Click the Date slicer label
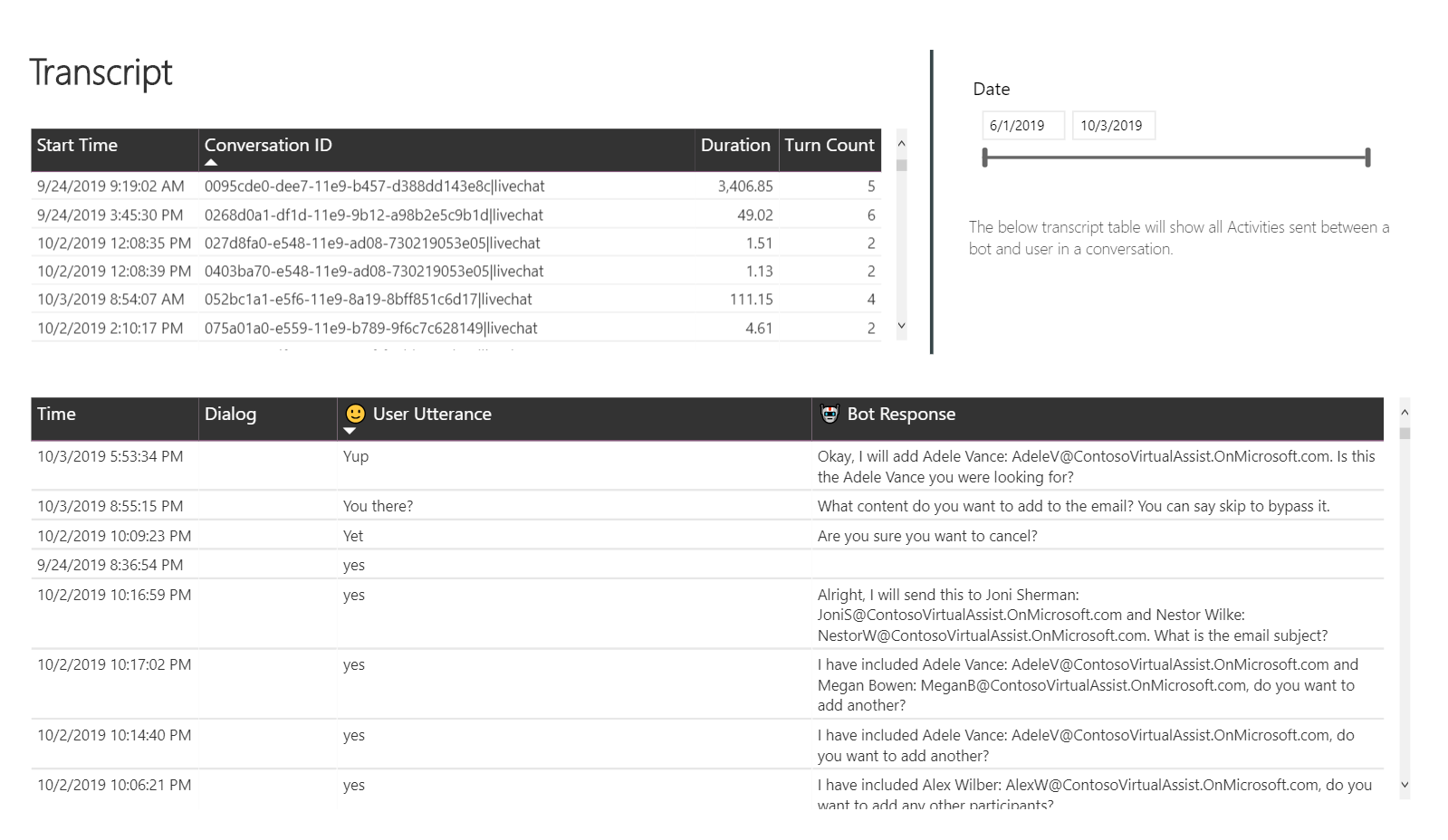Image resolution: width=1448 pixels, height=840 pixels. [x=992, y=90]
